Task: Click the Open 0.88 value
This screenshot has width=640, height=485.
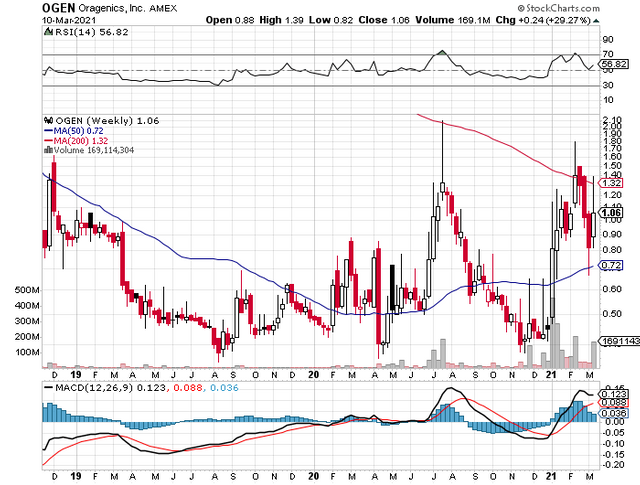Action: 230,20
